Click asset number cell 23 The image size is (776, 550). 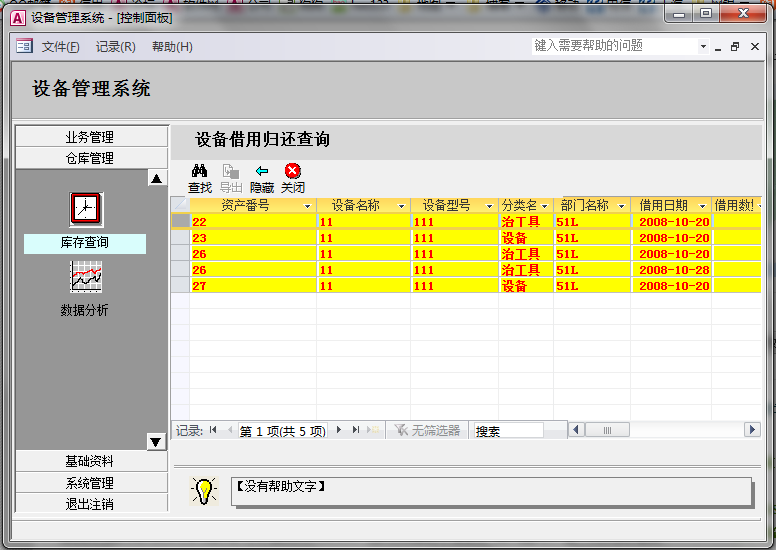click(x=253, y=238)
